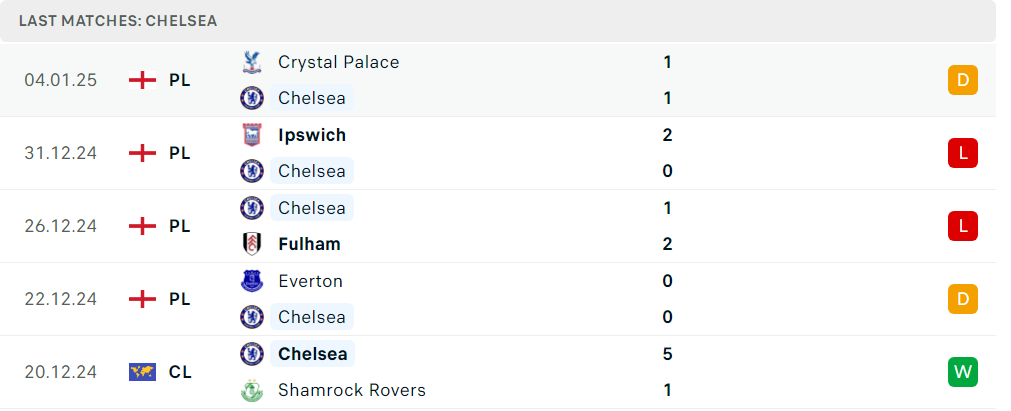The width and height of the screenshot is (1011, 411).
Task: Click the Last Matches: Chelsea header
Action: point(118,21)
